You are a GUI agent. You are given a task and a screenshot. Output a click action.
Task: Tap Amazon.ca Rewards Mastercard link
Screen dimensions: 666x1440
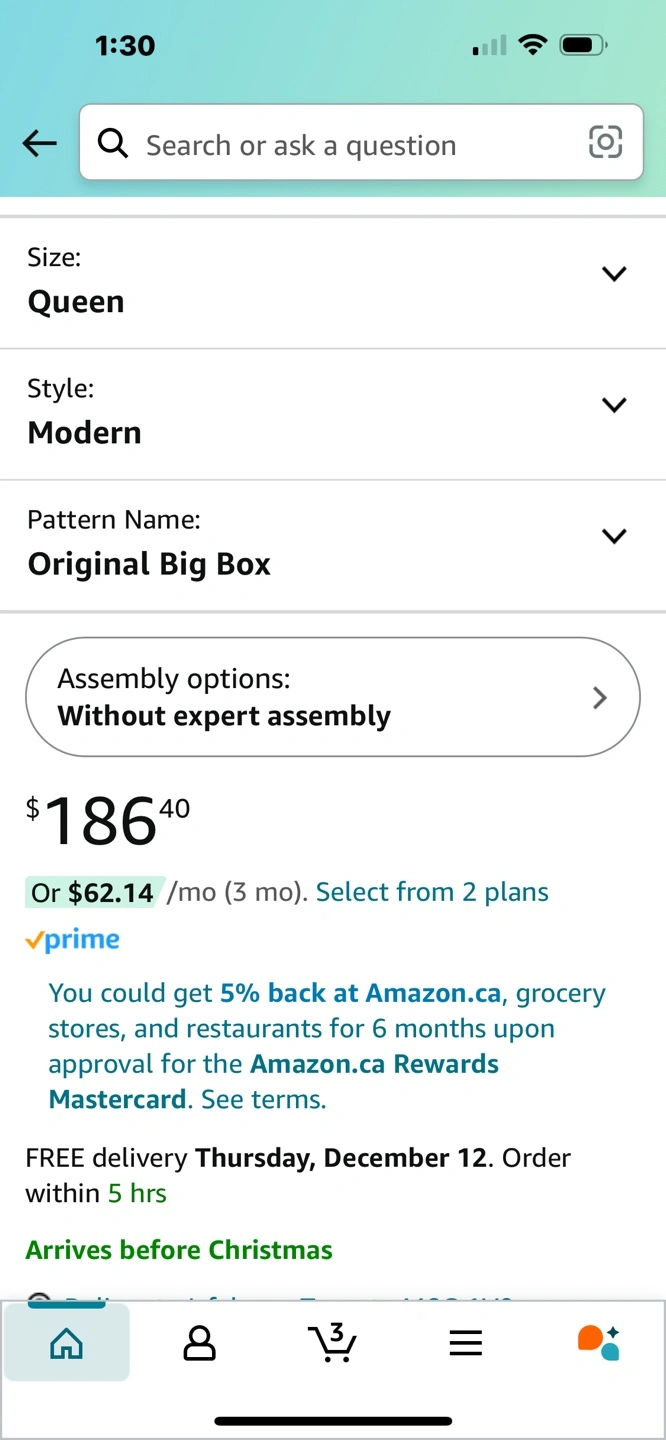[273, 1081]
